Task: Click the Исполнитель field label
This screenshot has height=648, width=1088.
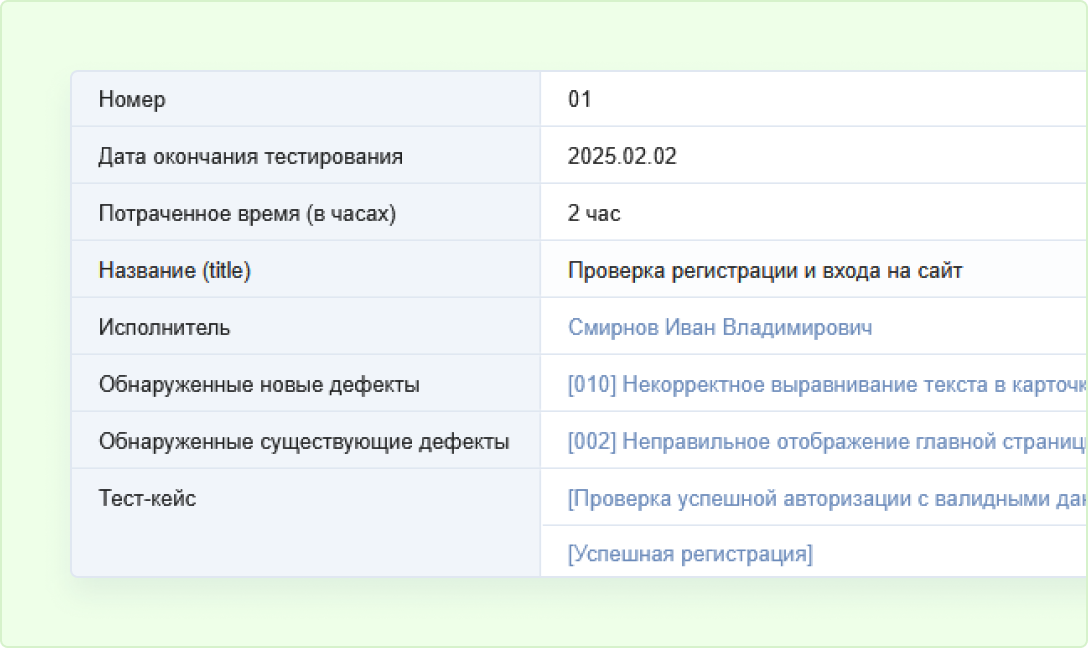Action: (164, 327)
